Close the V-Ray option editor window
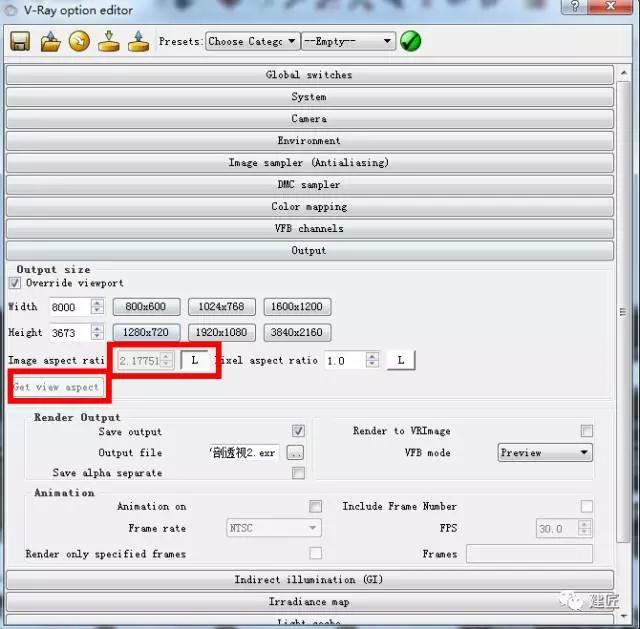Viewport: 640px width, 629px height. coord(611,7)
